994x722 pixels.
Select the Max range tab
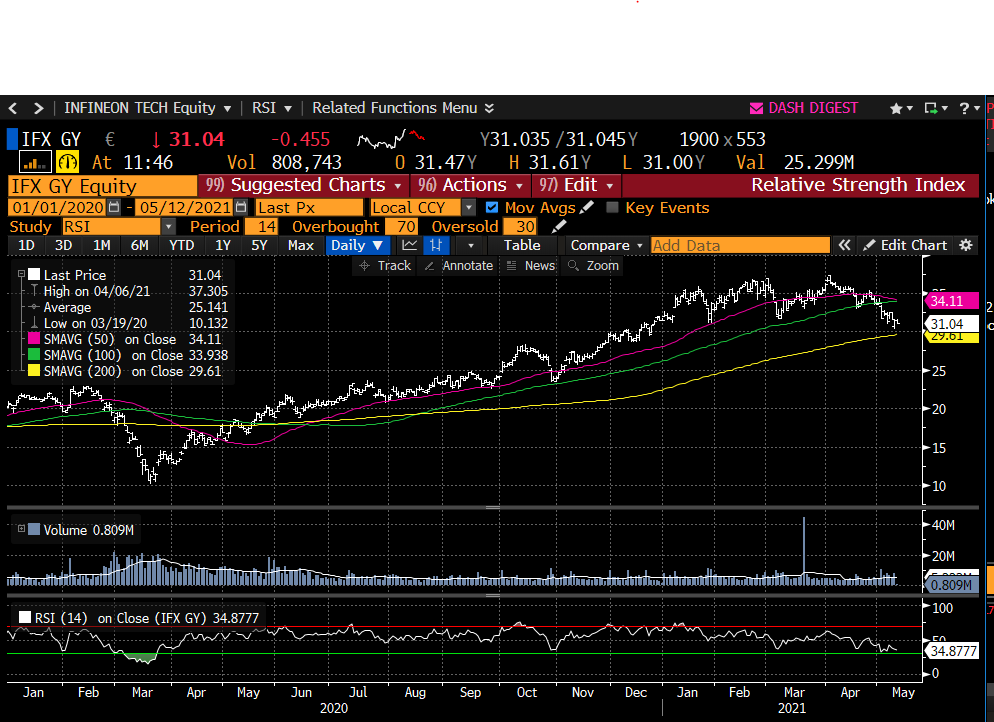coord(300,245)
